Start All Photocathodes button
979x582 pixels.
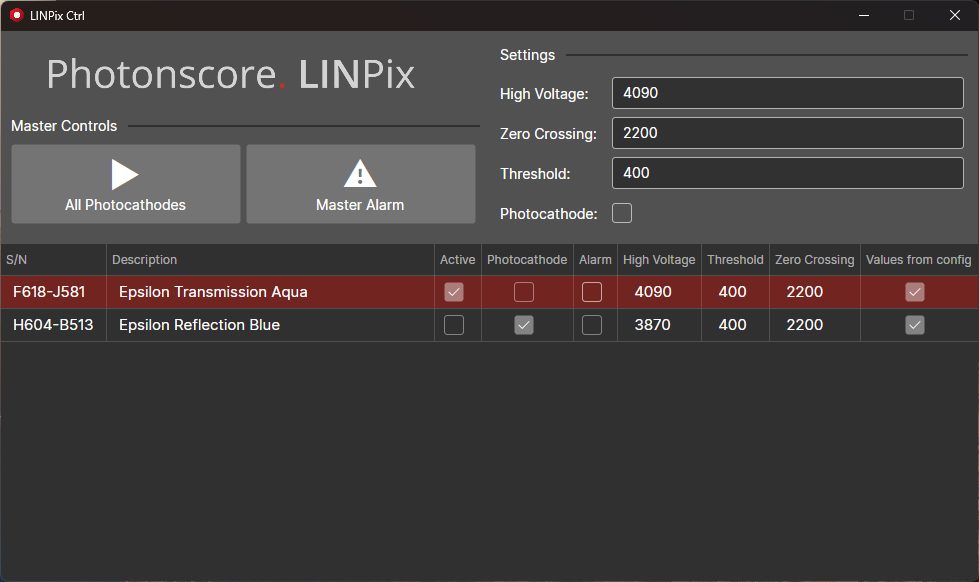(x=125, y=184)
